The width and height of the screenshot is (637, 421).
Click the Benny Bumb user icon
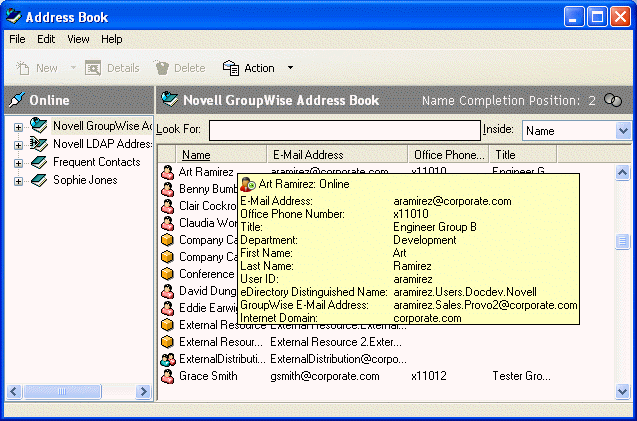pos(167,189)
